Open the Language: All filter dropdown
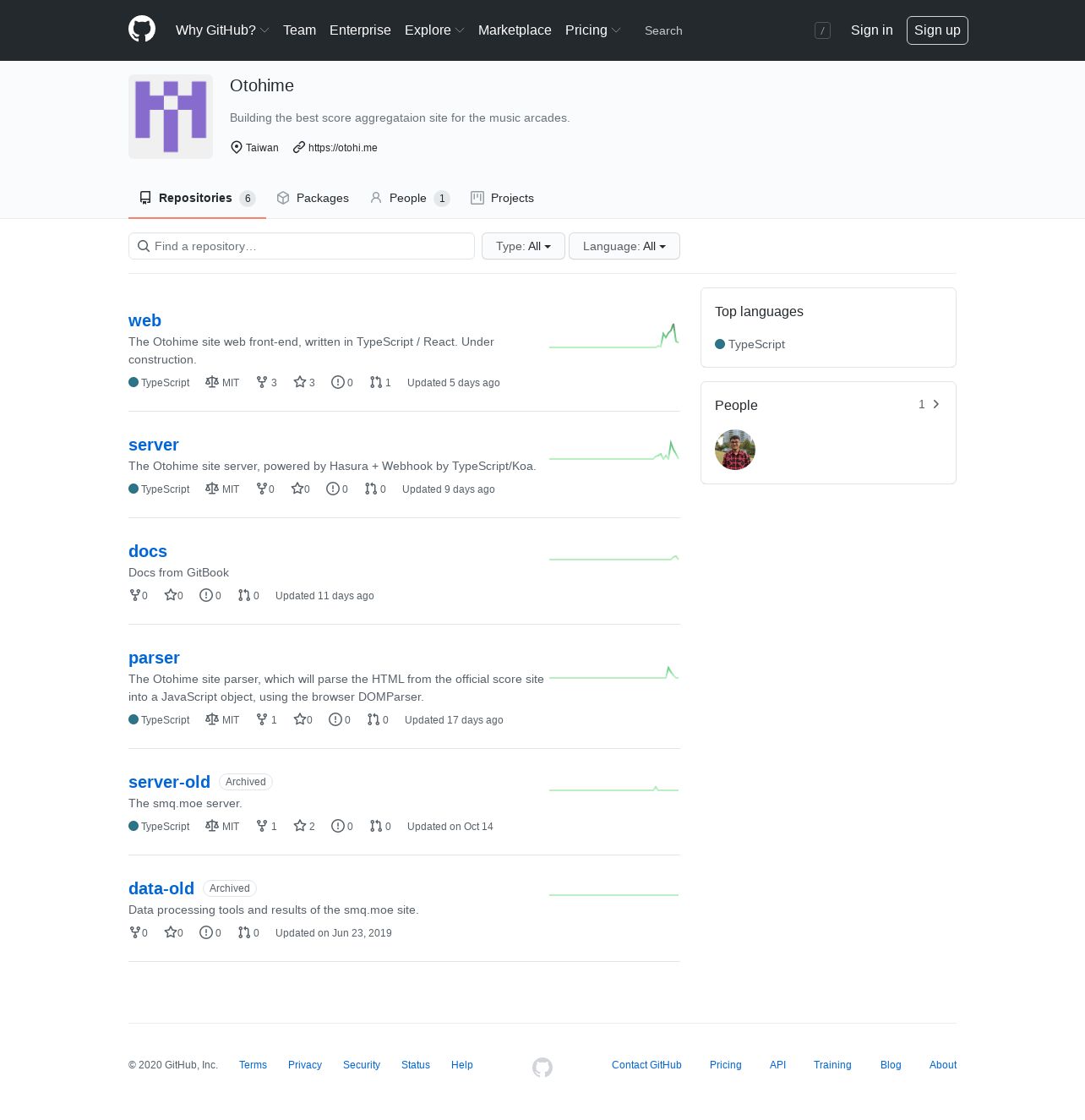This screenshot has width=1085, height=1120. click(x=624, y=246)
